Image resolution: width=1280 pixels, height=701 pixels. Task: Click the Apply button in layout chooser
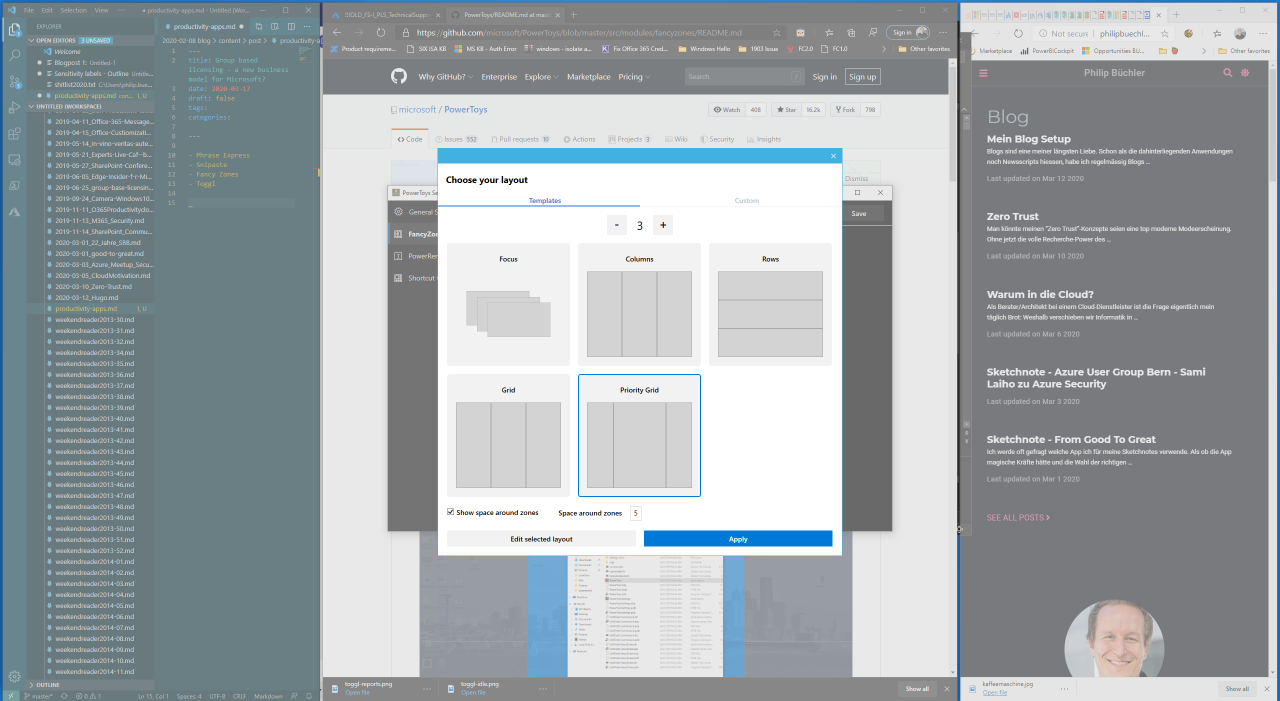738,539
